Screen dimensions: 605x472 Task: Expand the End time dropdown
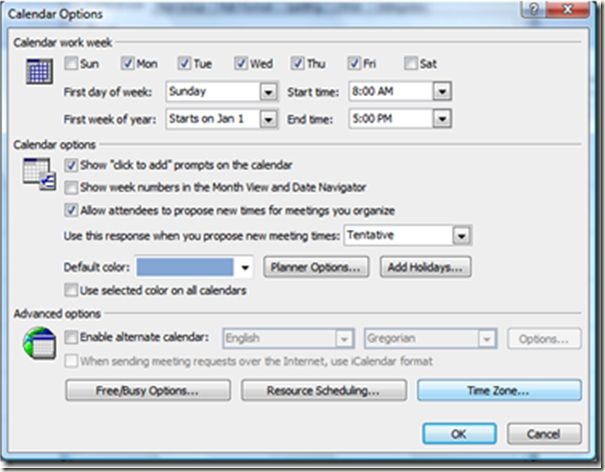click(442, 118)
